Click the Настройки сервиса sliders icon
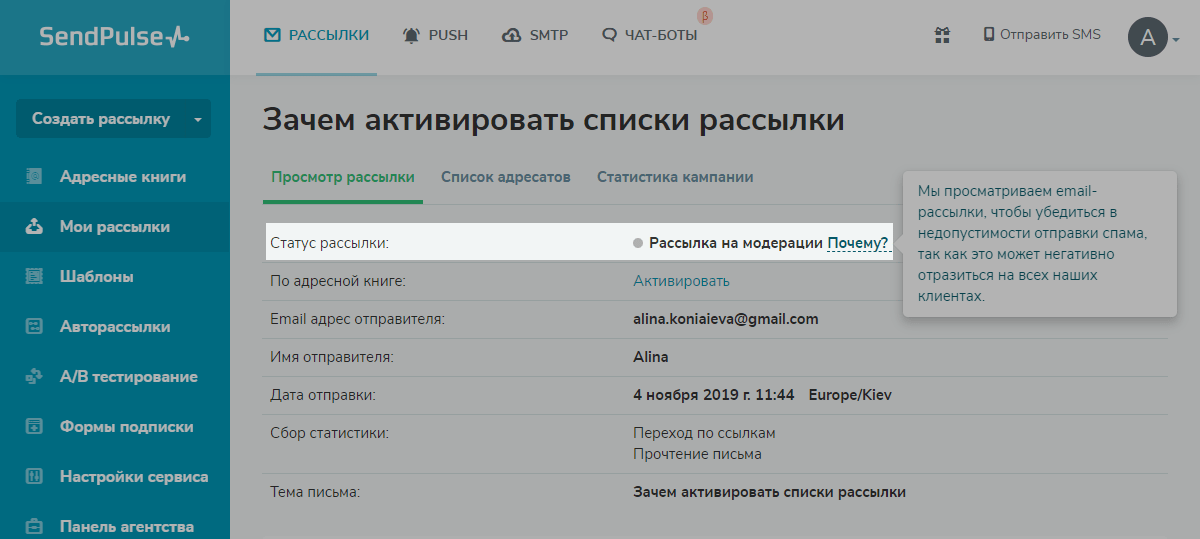The height and width of the screenshot is (539, 1200). click(34, 477)
